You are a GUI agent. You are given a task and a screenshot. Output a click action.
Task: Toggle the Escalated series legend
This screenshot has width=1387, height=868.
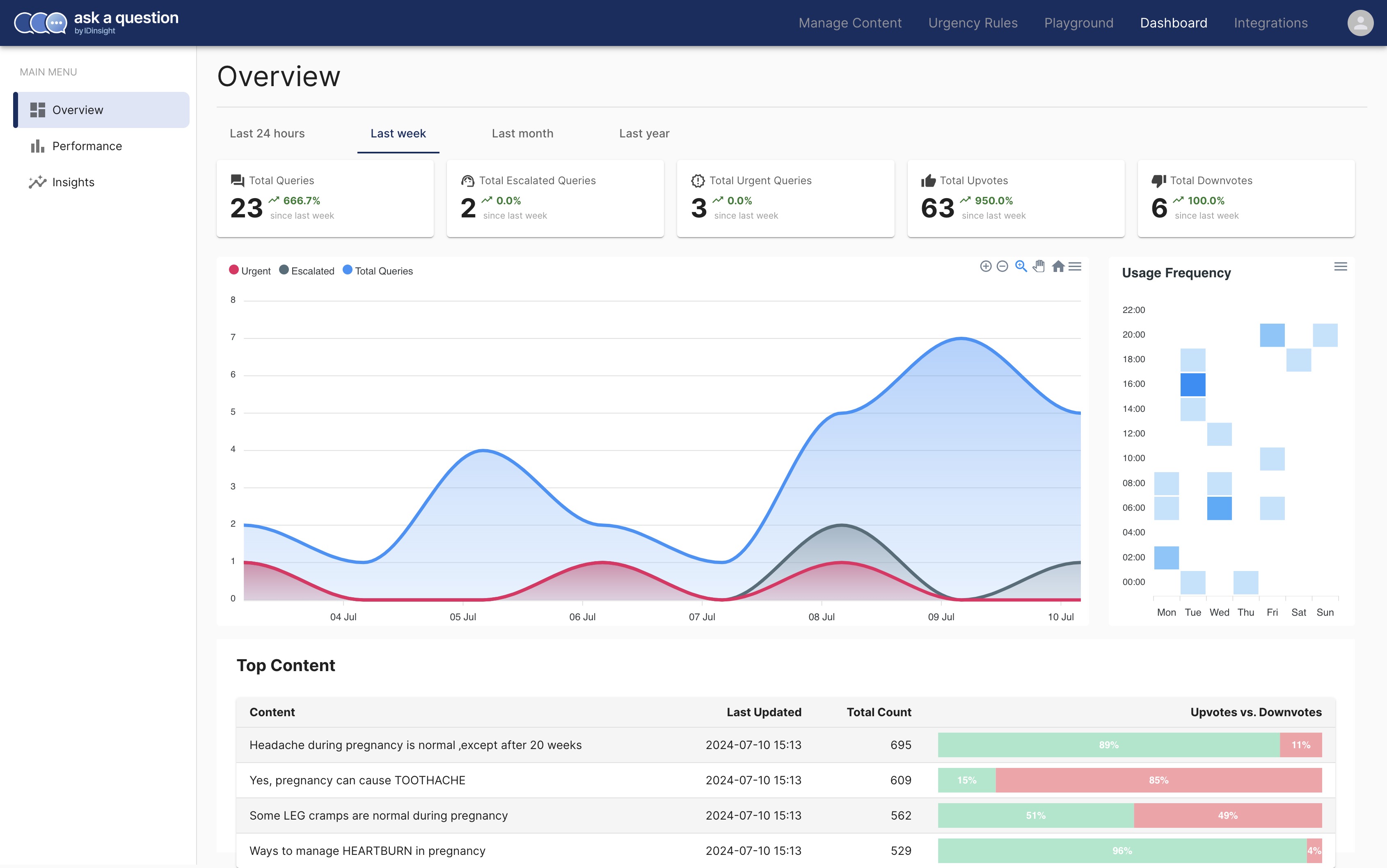[x=307, y=271]
